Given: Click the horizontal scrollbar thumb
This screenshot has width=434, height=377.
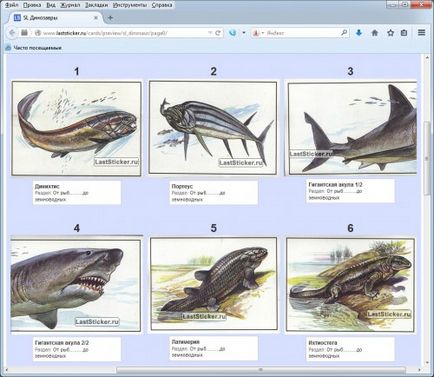Looking at the screenshot, I should click(261, 370).
